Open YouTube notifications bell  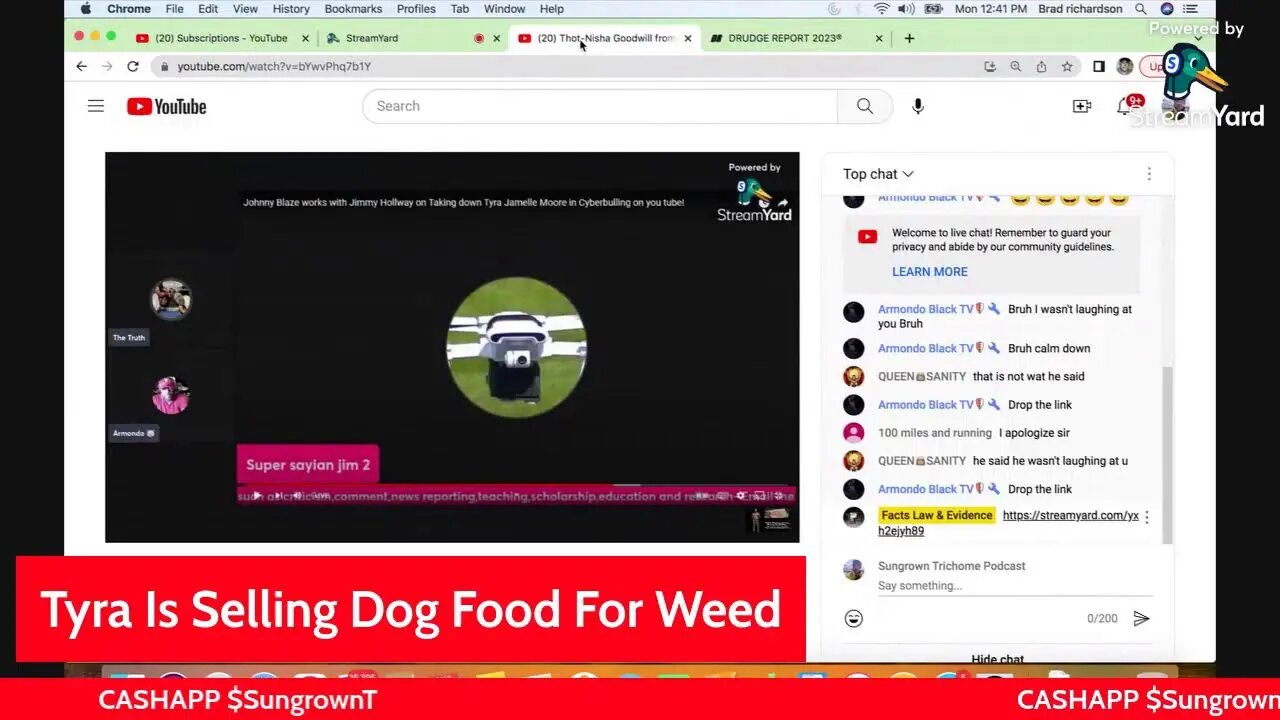(x=1124, y=106)
